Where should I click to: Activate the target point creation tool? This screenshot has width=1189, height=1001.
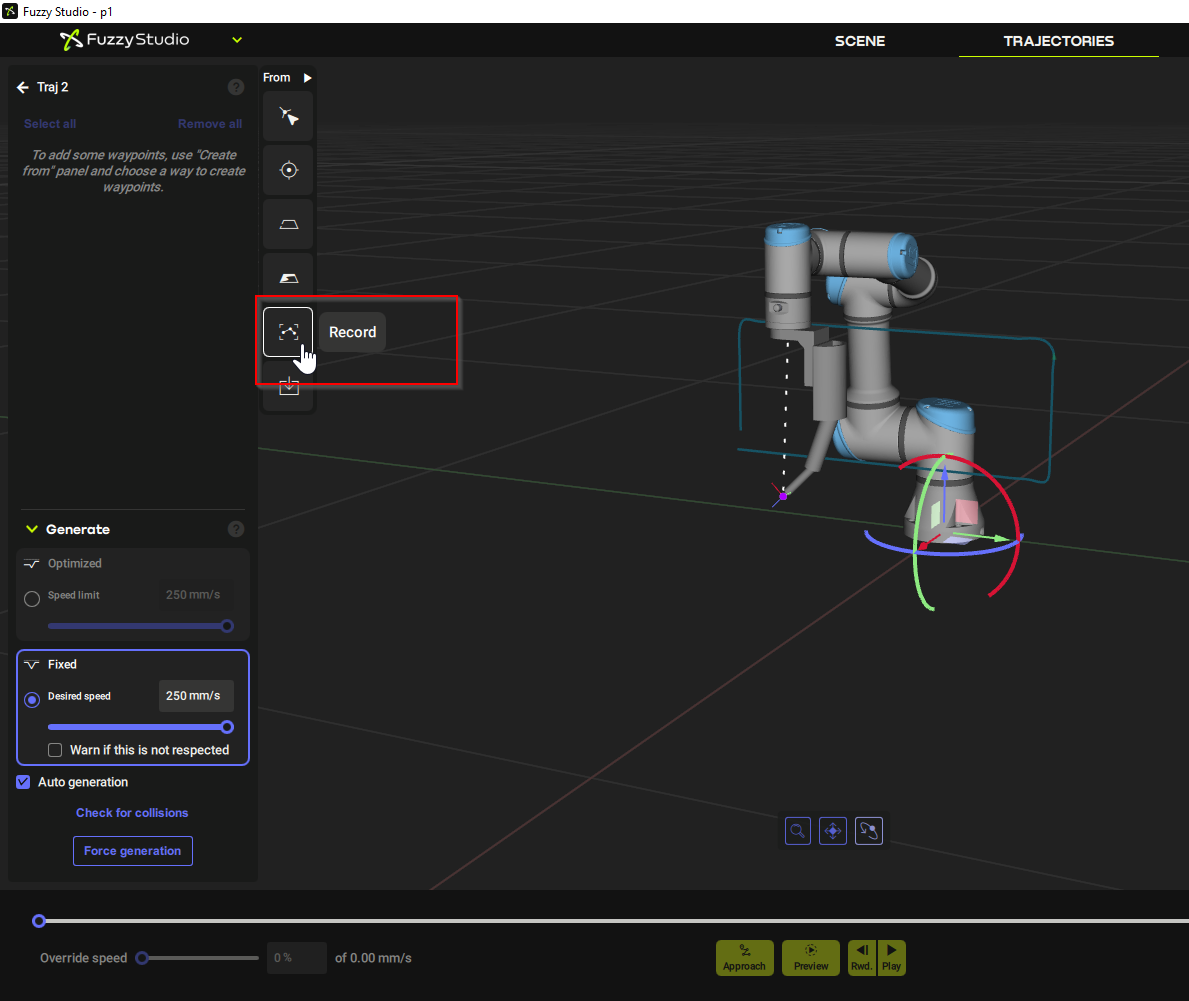(x=288, y=170)
